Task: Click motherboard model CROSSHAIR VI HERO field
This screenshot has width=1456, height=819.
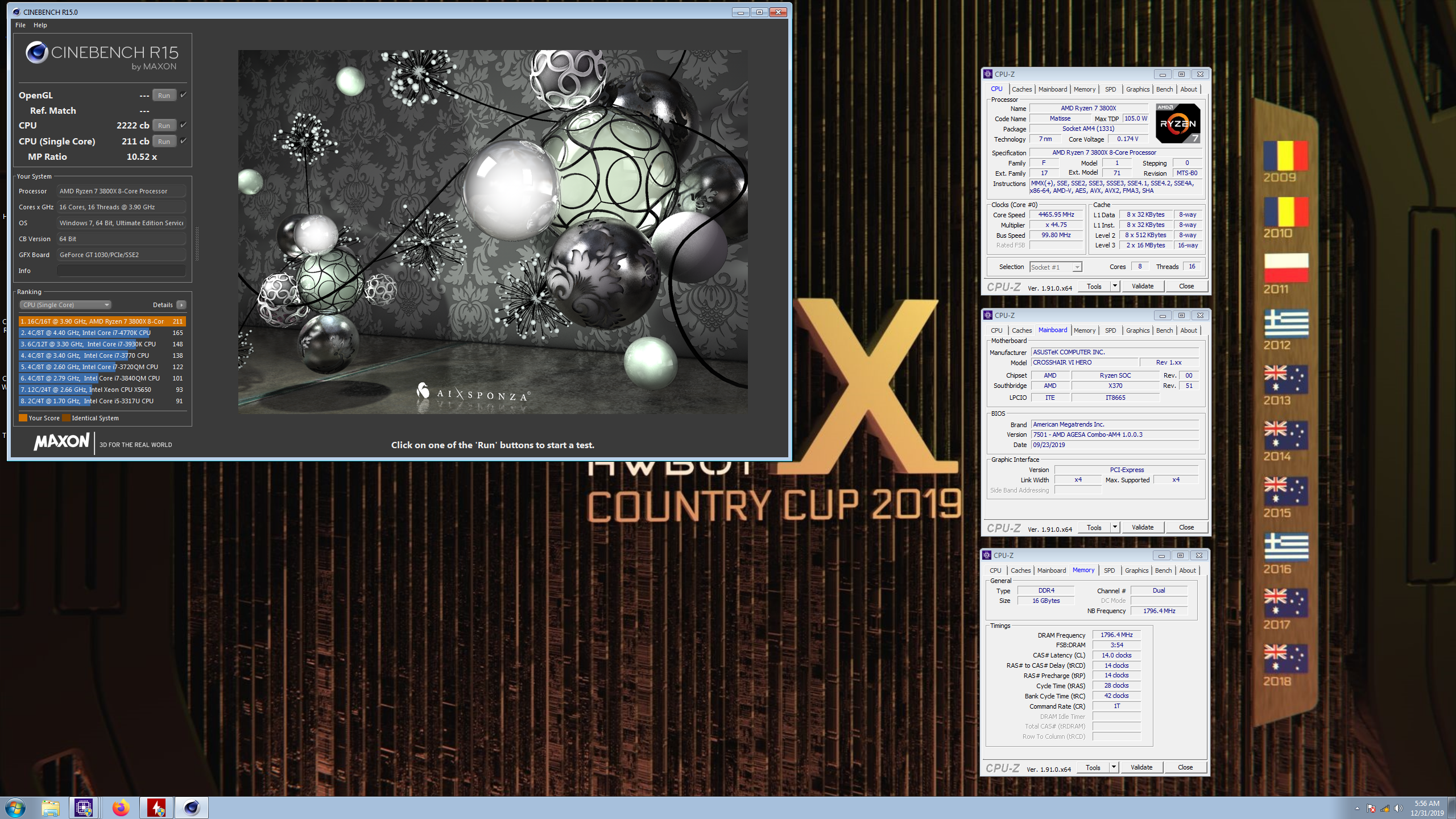Action: click(1085, 363)
